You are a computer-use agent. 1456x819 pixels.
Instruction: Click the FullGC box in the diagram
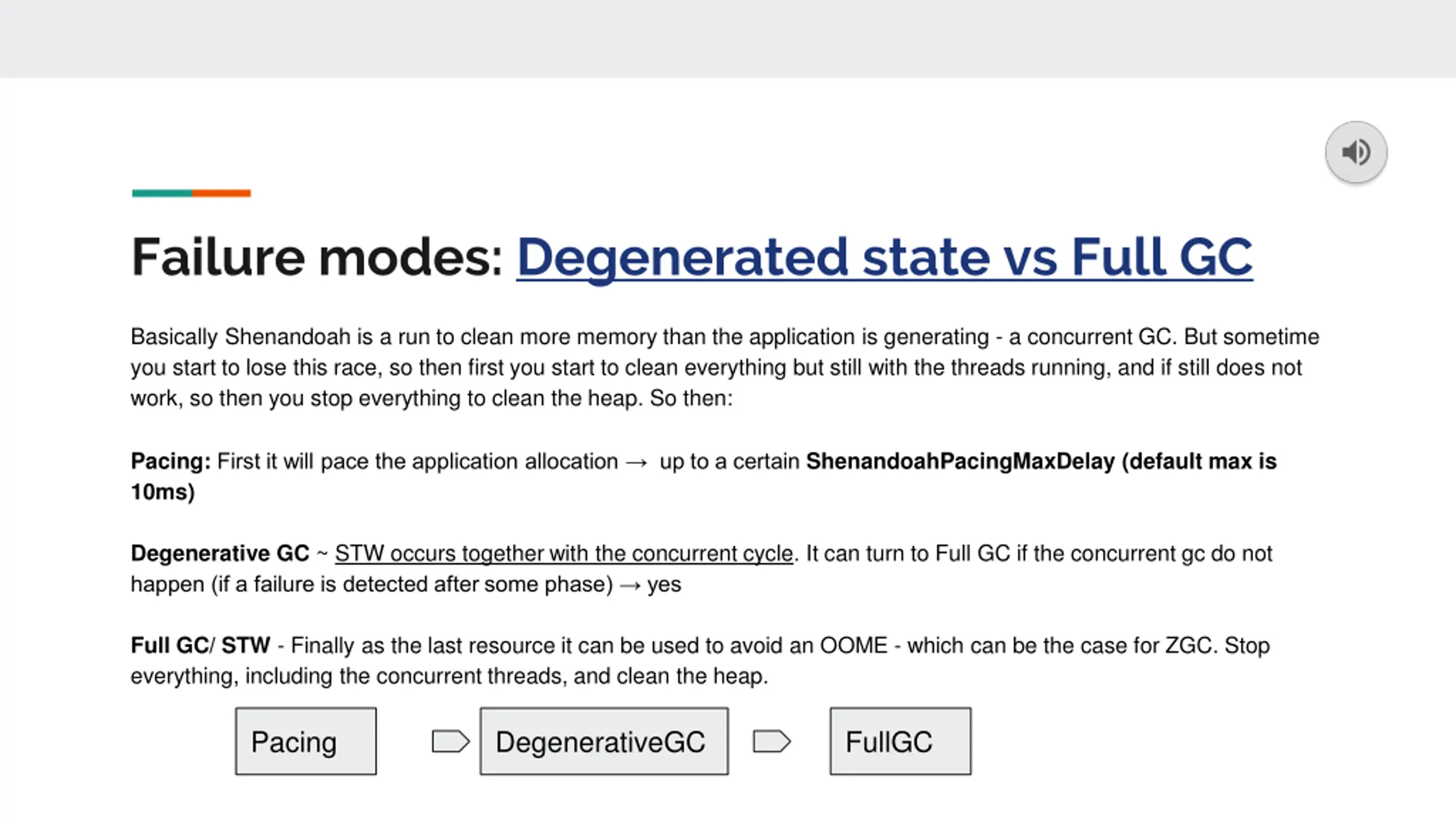click(900, 741)
